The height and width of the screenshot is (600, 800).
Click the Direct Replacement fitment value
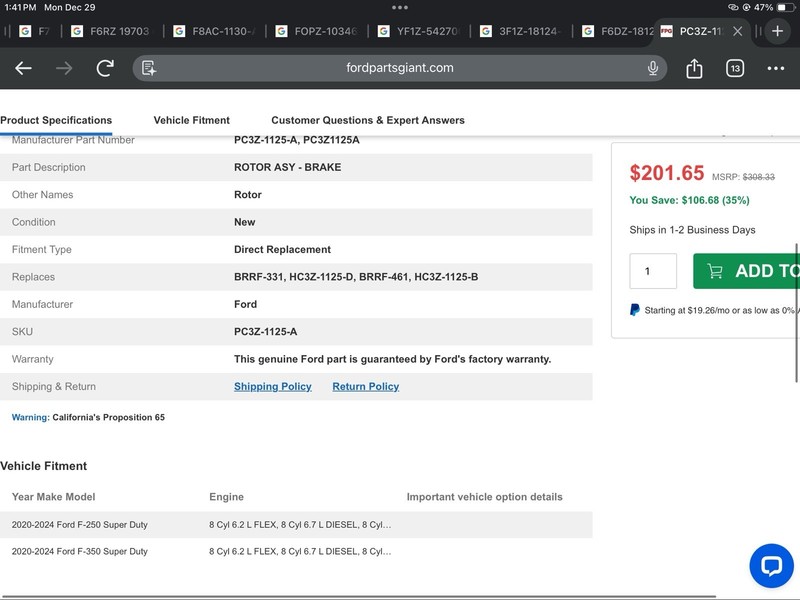[282, 249]
